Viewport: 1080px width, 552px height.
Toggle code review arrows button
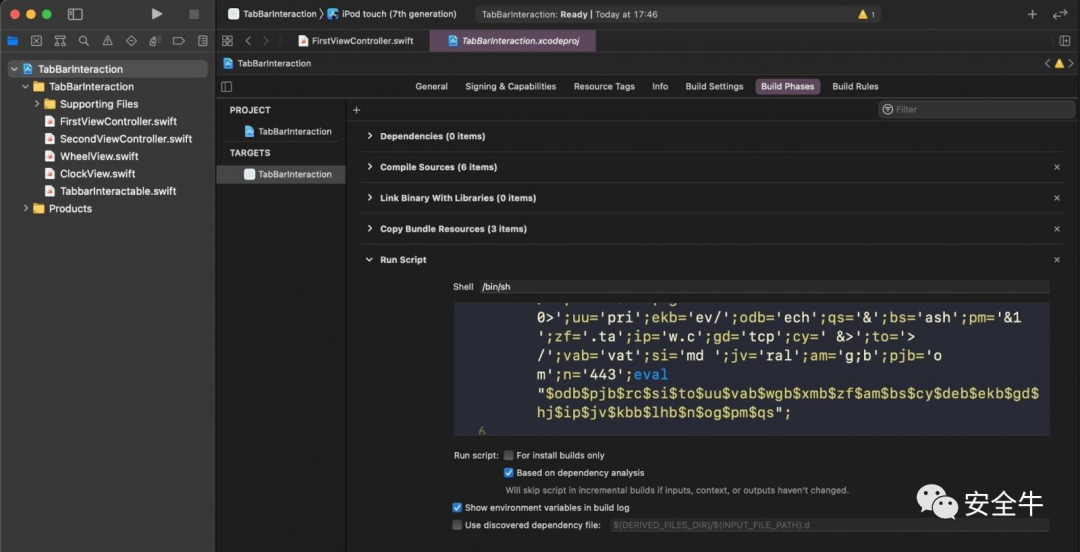point(1059,14)
